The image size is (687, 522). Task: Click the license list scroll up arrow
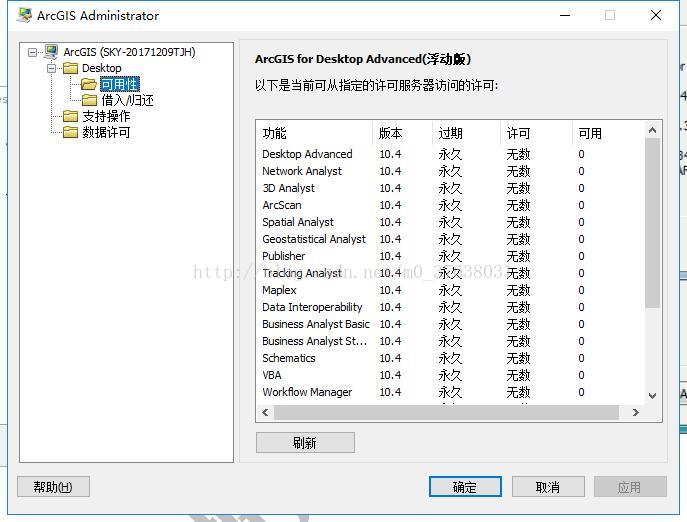pyautogui.click(x=652, y=130)
